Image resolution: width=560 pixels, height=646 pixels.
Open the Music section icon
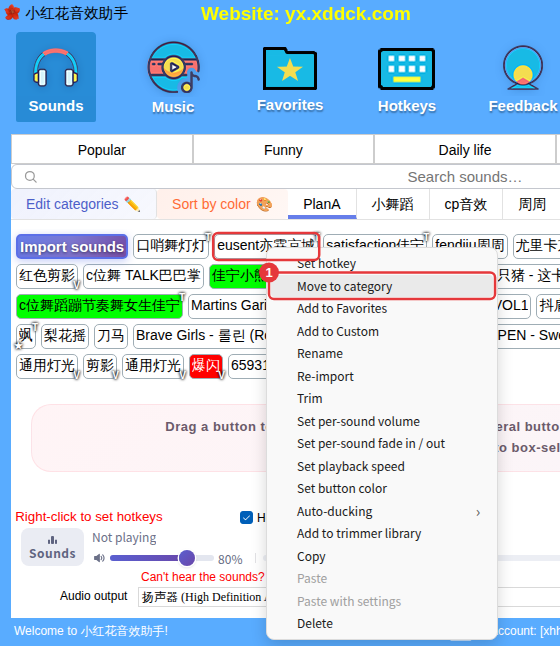click(173, 77)
